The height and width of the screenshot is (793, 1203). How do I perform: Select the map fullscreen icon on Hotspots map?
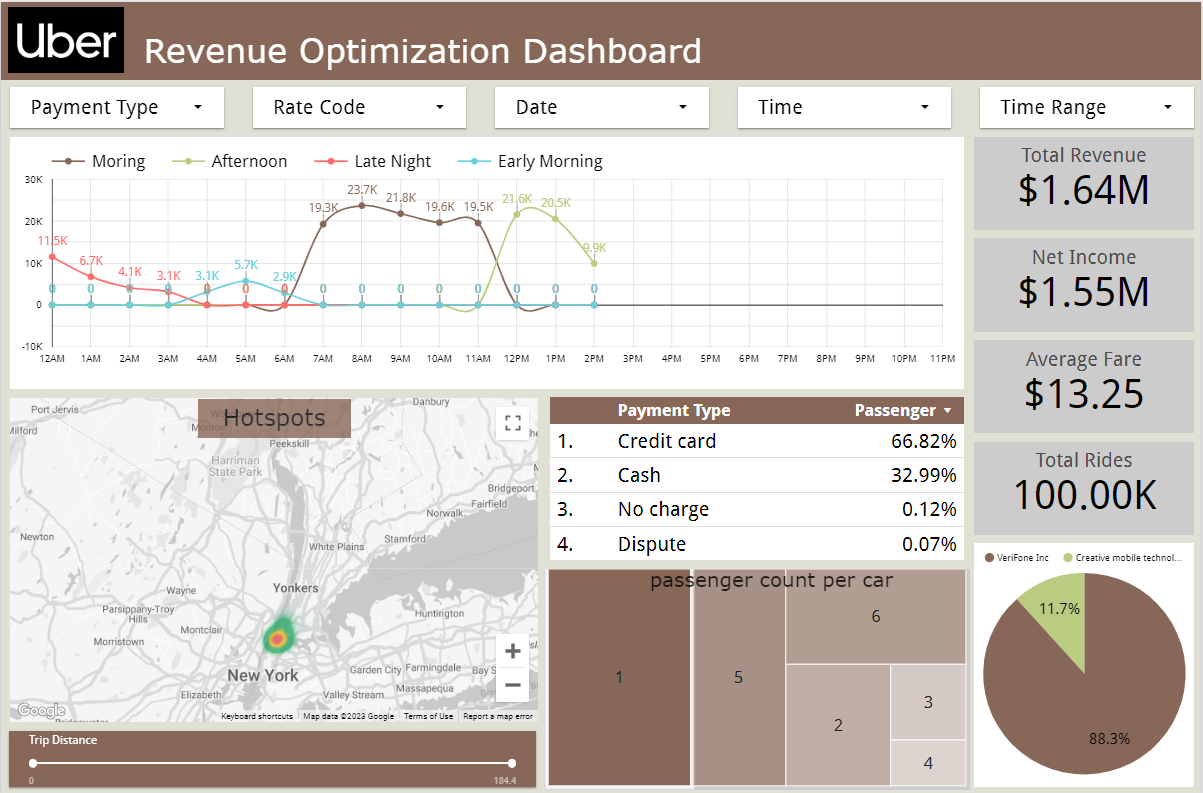[512, 423]
